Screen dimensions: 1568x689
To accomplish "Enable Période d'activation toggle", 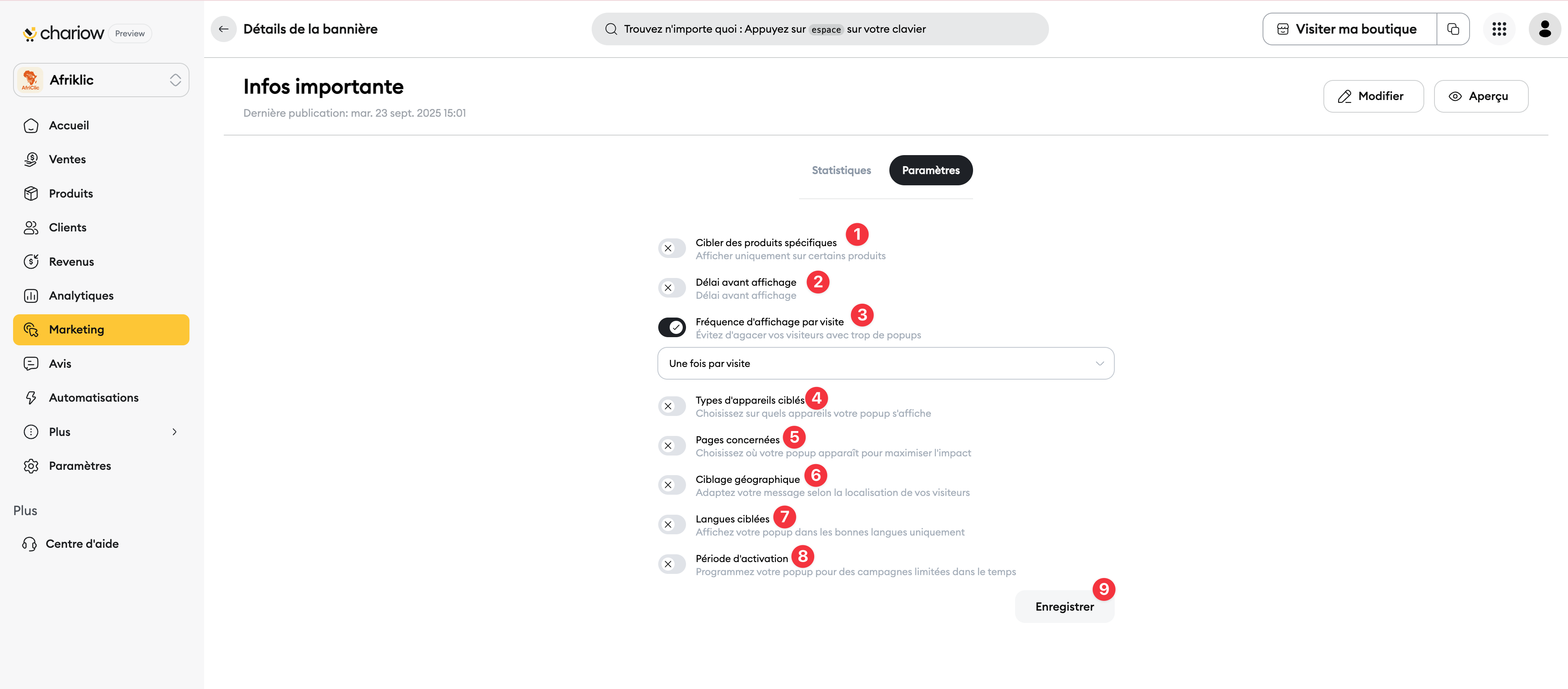I will (x=671, y=564).
